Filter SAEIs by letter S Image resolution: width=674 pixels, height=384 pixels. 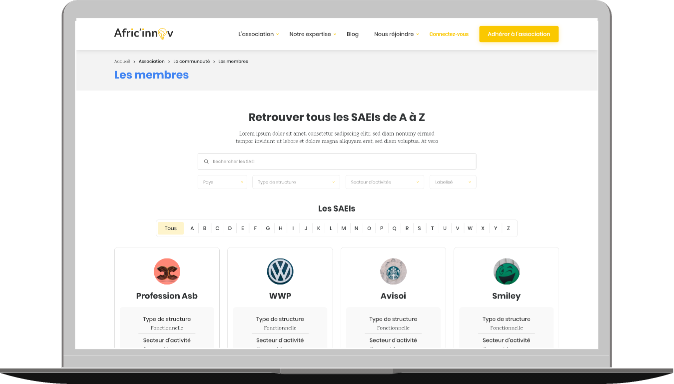[x=420, y=228]
